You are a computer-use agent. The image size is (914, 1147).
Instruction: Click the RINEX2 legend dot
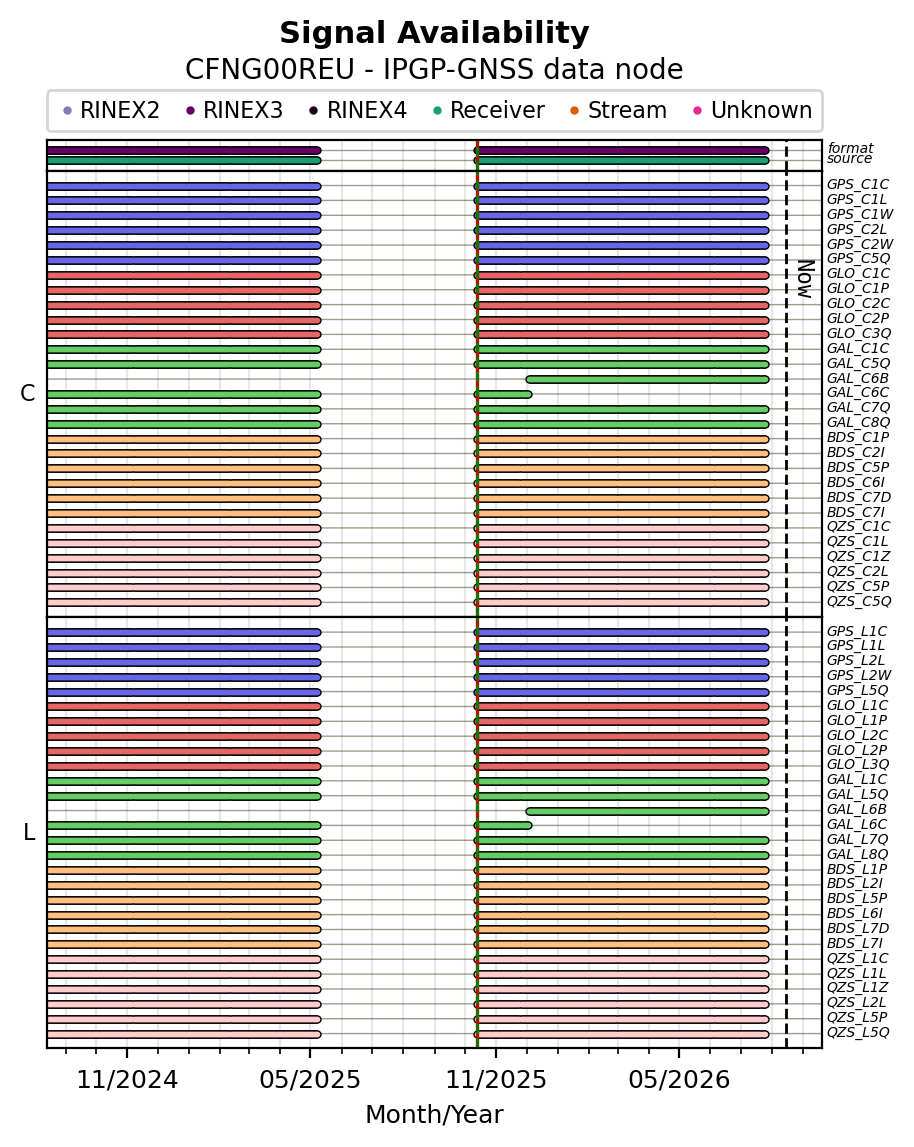point(68,111)
